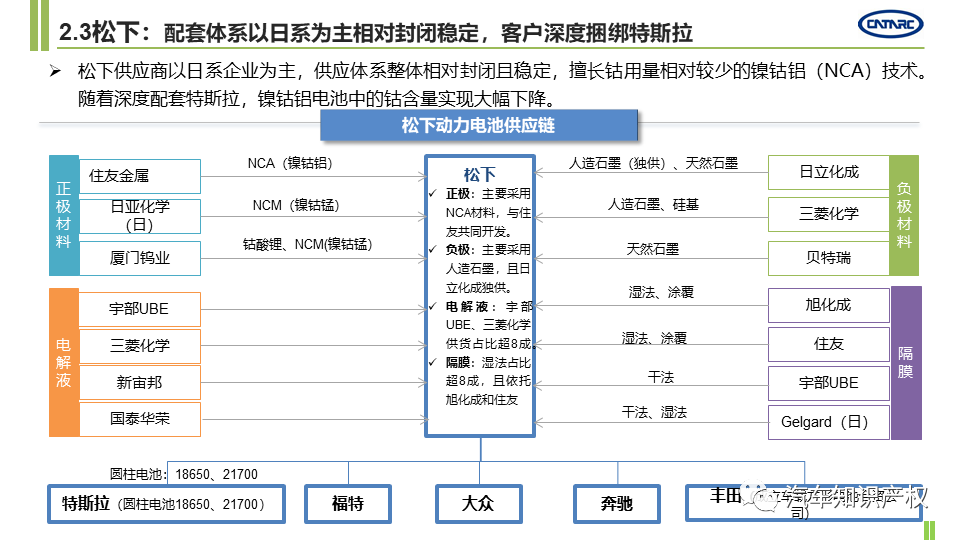960x540 pixels.
Task: Click the arrow bullet before 松下供应商
Action: (55, 71)
